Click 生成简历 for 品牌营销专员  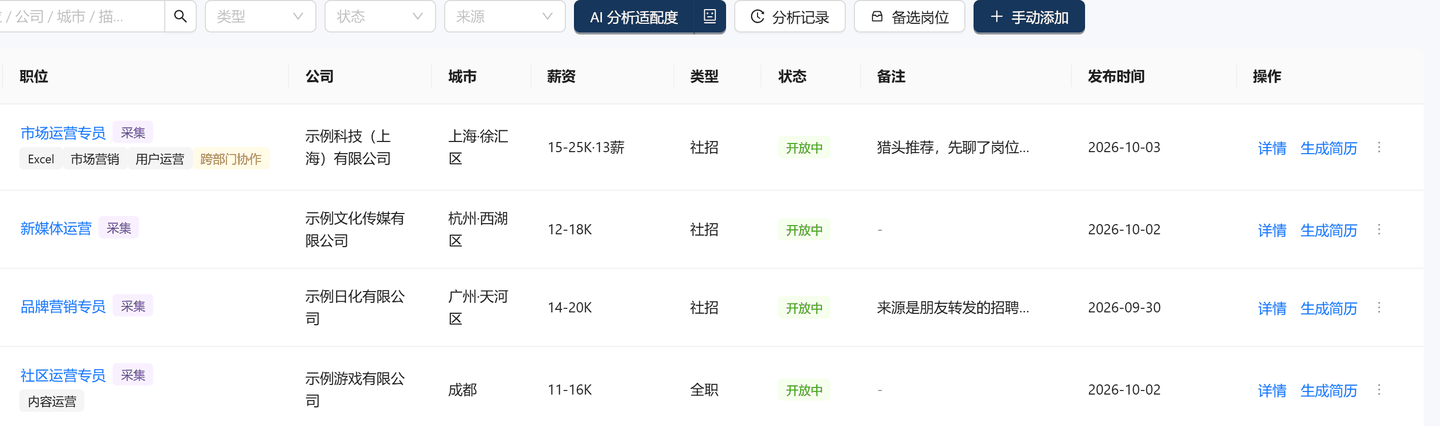pyautogui.click(x=1329, y=308)
